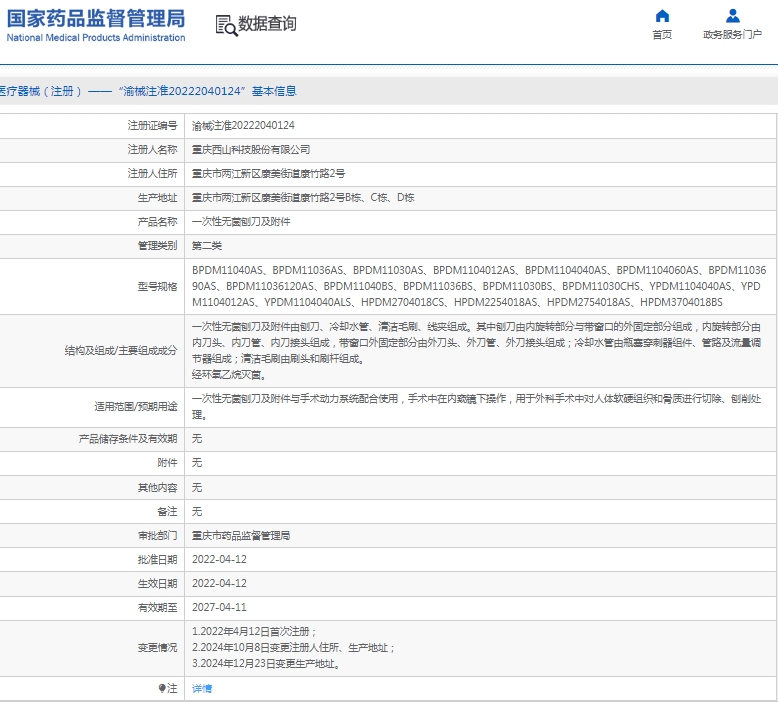
Task: Click the 审批部门 label
Action: pos(157,535)
